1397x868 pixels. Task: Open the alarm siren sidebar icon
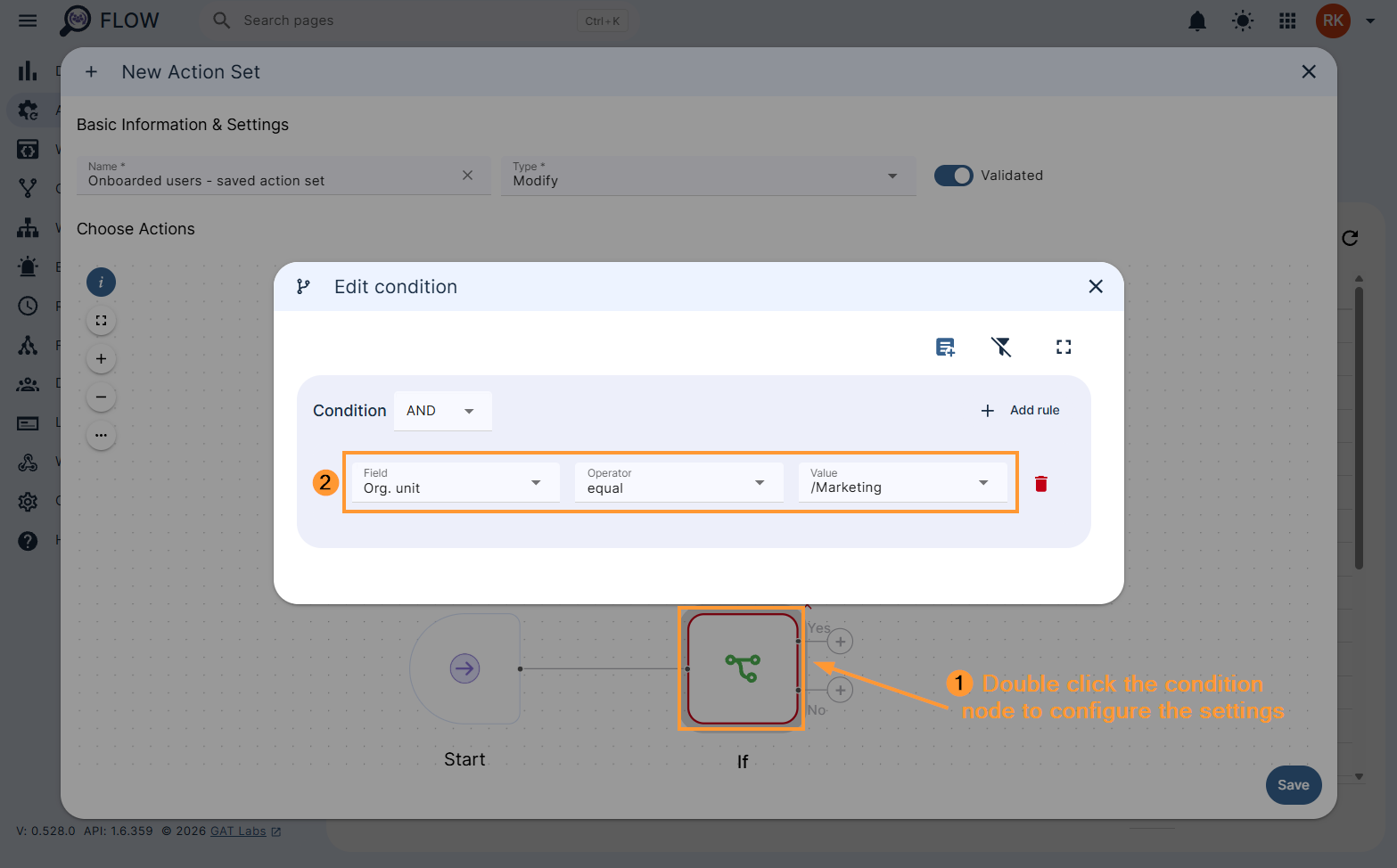tap(28, 266)
